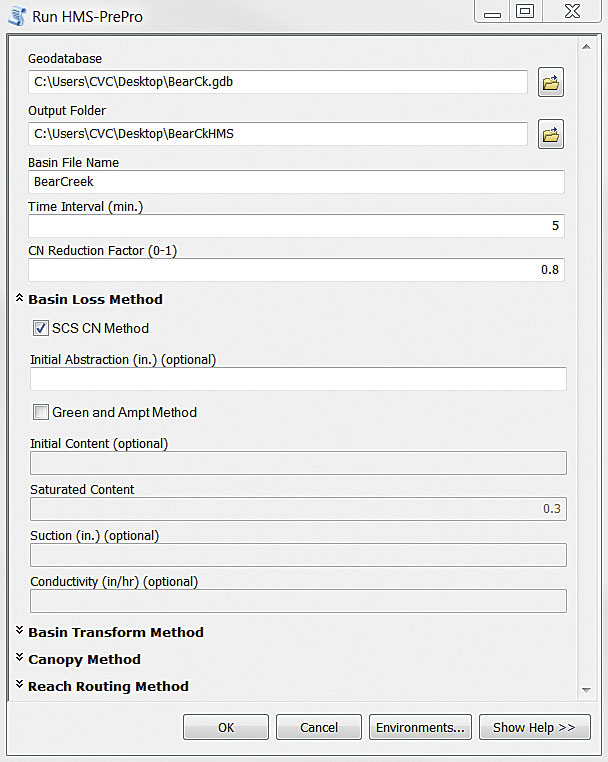Click the Output Folder path field
This screenshot has width=608, height=762.
277,133
